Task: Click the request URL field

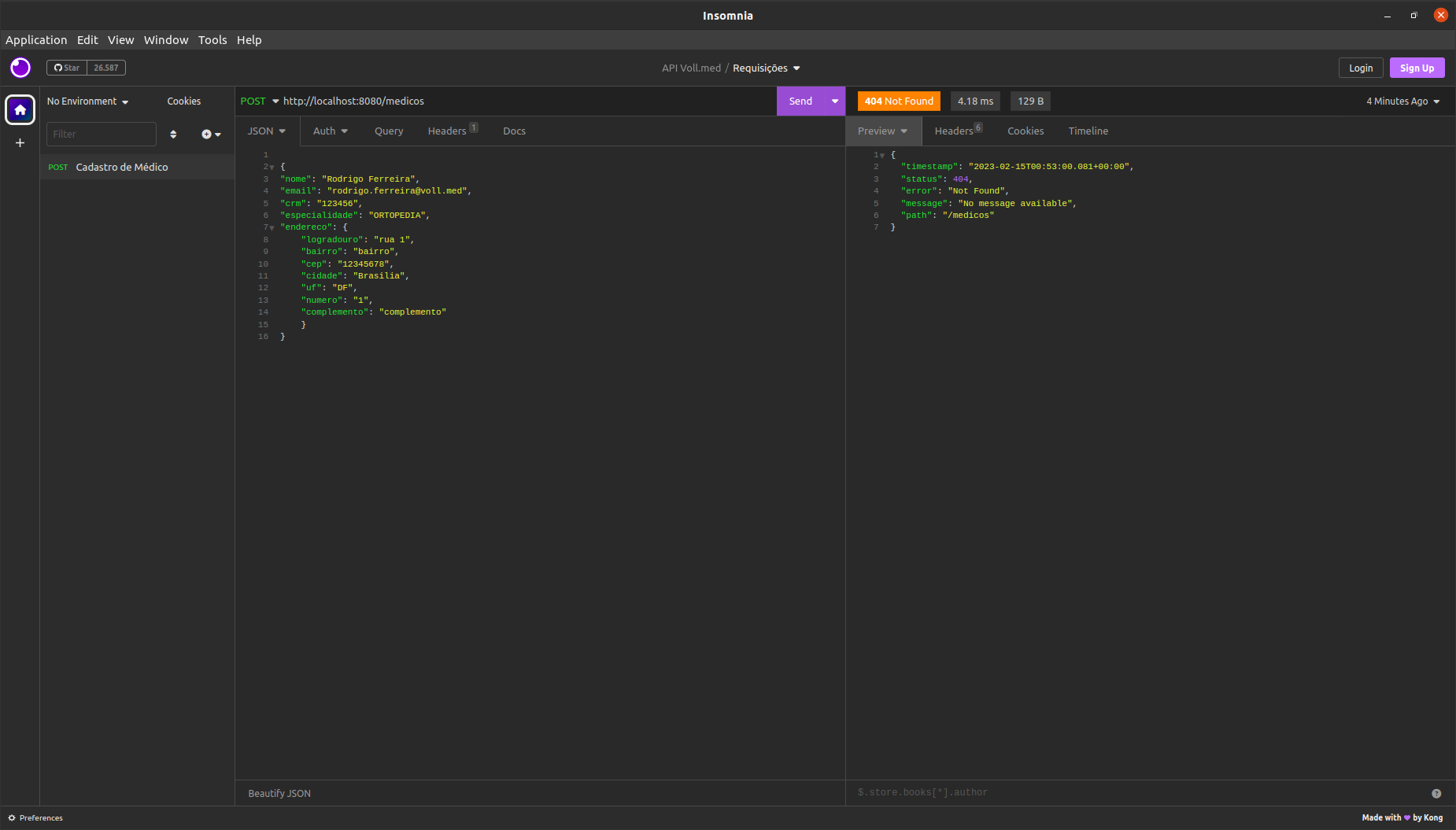Action: [x=527, y=101]
